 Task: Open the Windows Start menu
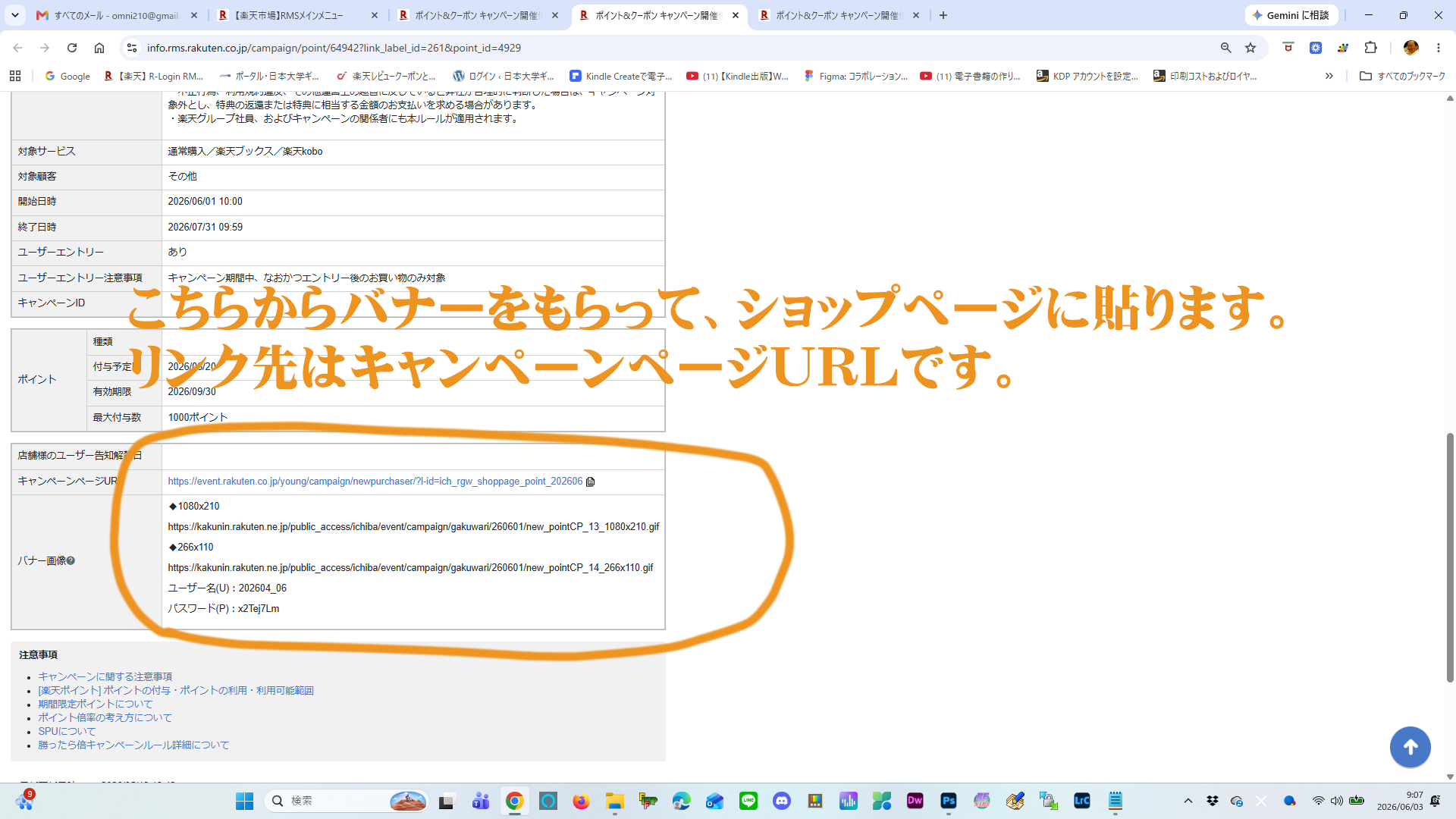pyautogui.click(x=244, y=801)
